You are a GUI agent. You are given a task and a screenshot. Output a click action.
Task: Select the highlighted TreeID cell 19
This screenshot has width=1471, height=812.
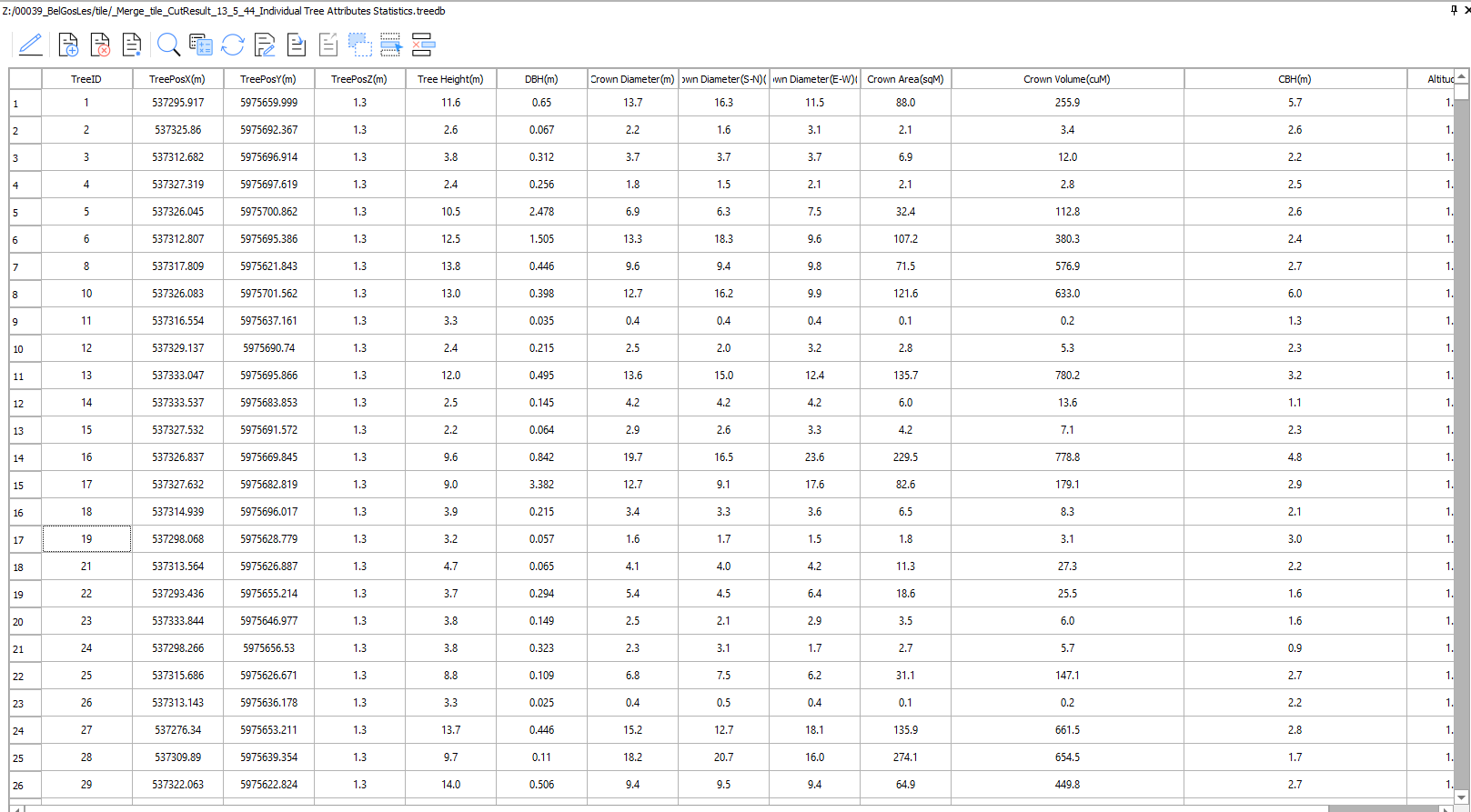pyautogui.click(x=86, y=539)
